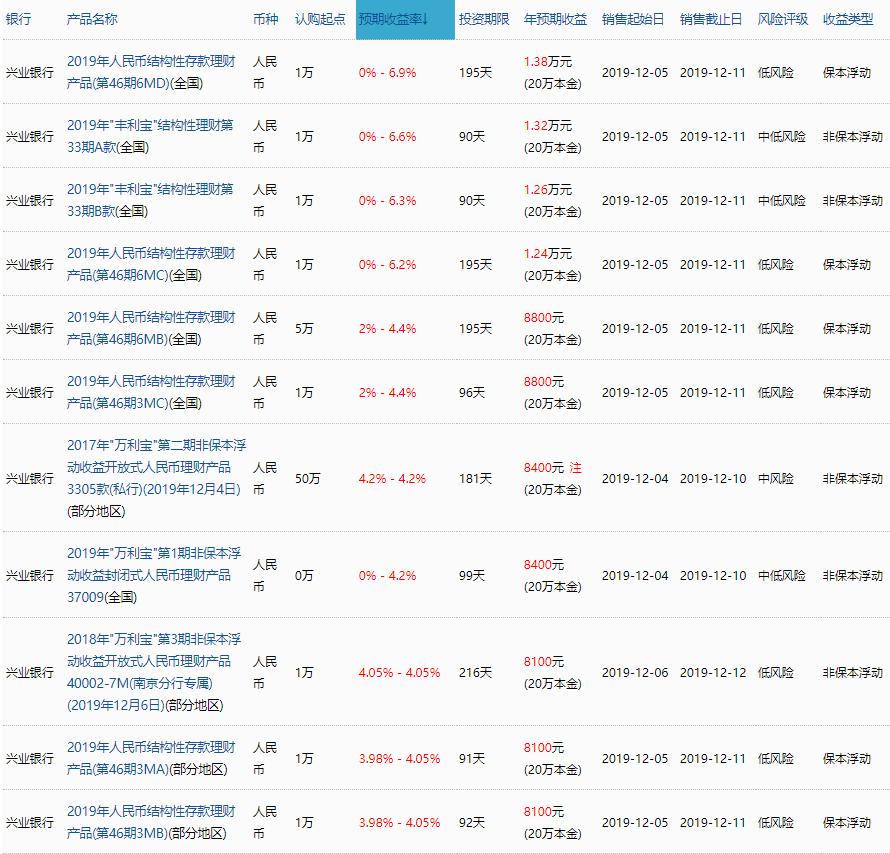Sort by 投资期限 column header
Image resolution: width=890 pixels, height=854 pixels.
pyautogui.click(x=484, y=19)
